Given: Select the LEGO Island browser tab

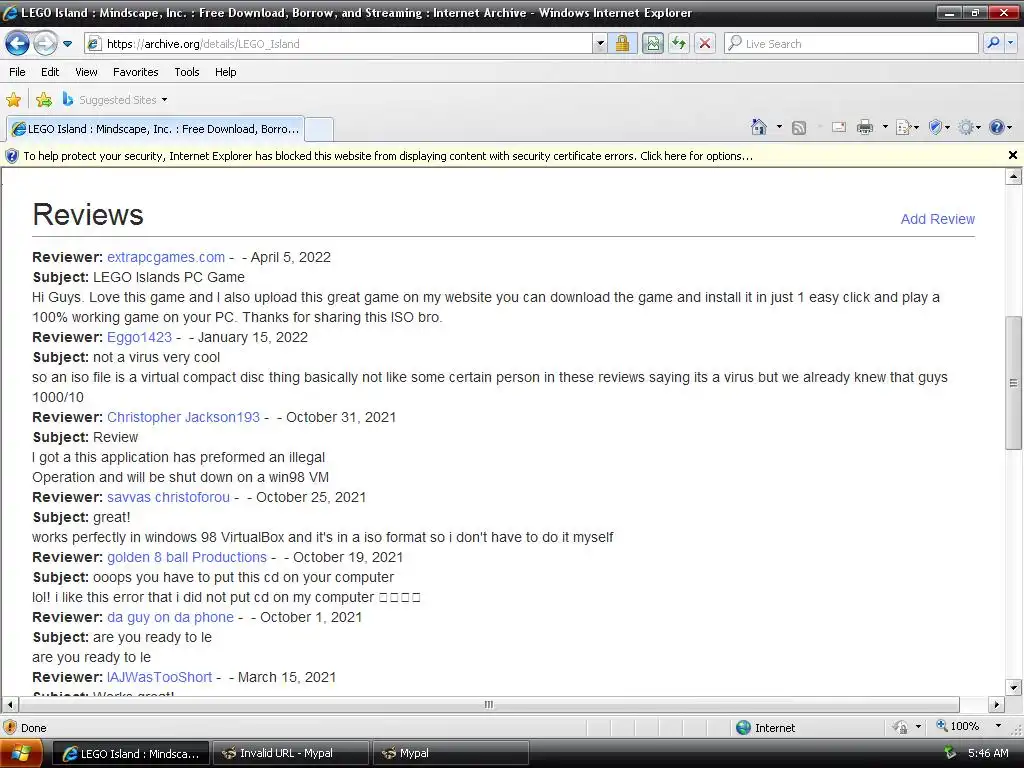Looking at the screenshot, I should (155, 129).
